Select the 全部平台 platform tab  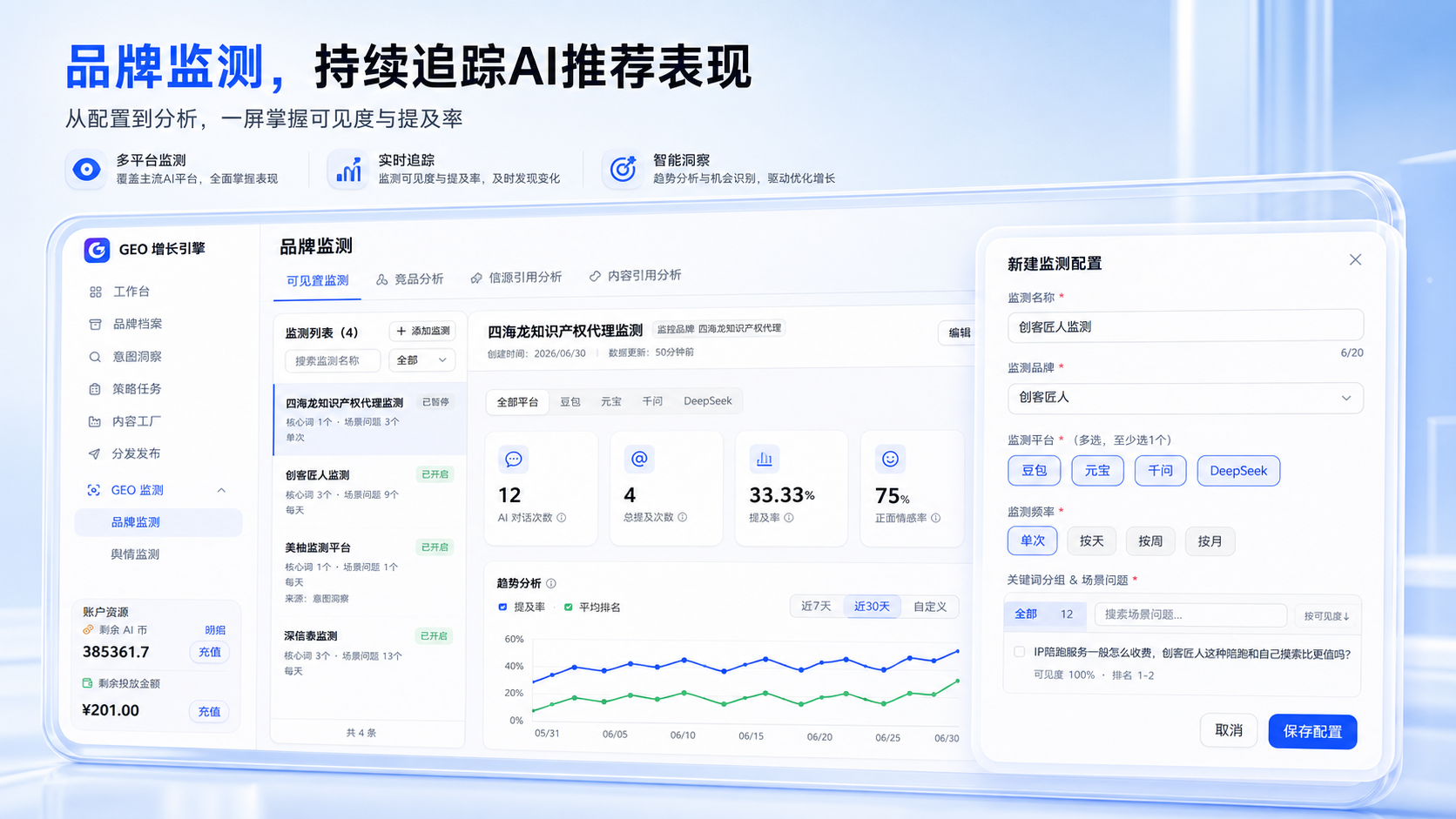coord(517,402)
